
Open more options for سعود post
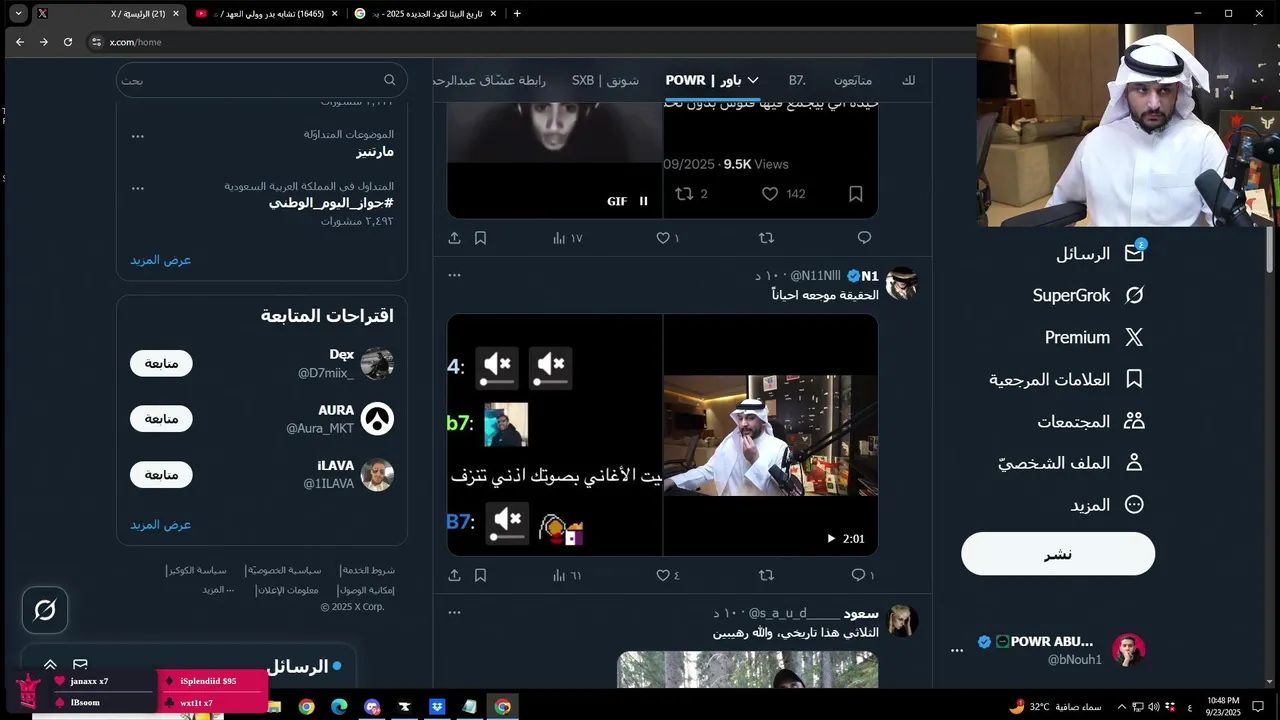point(454,612)
